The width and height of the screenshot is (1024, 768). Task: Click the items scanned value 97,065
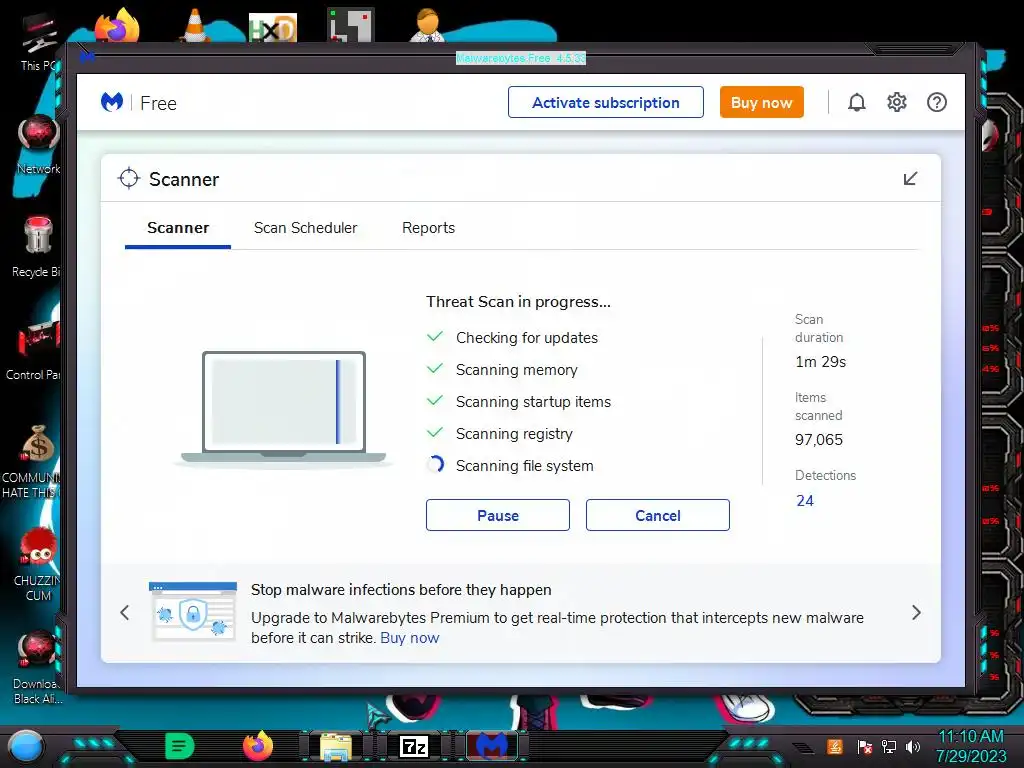[819, 440]
